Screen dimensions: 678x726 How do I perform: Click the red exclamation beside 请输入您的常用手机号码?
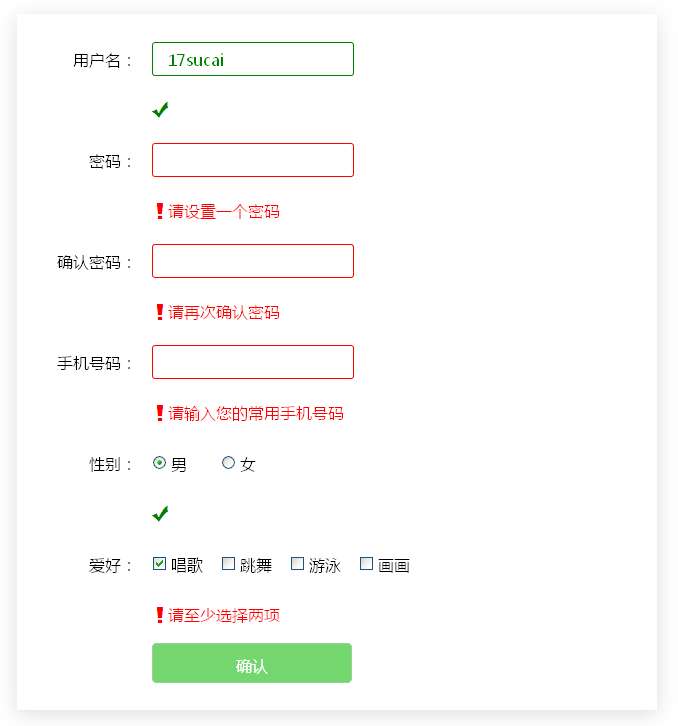pyautogui.click(x=159, y=413)
